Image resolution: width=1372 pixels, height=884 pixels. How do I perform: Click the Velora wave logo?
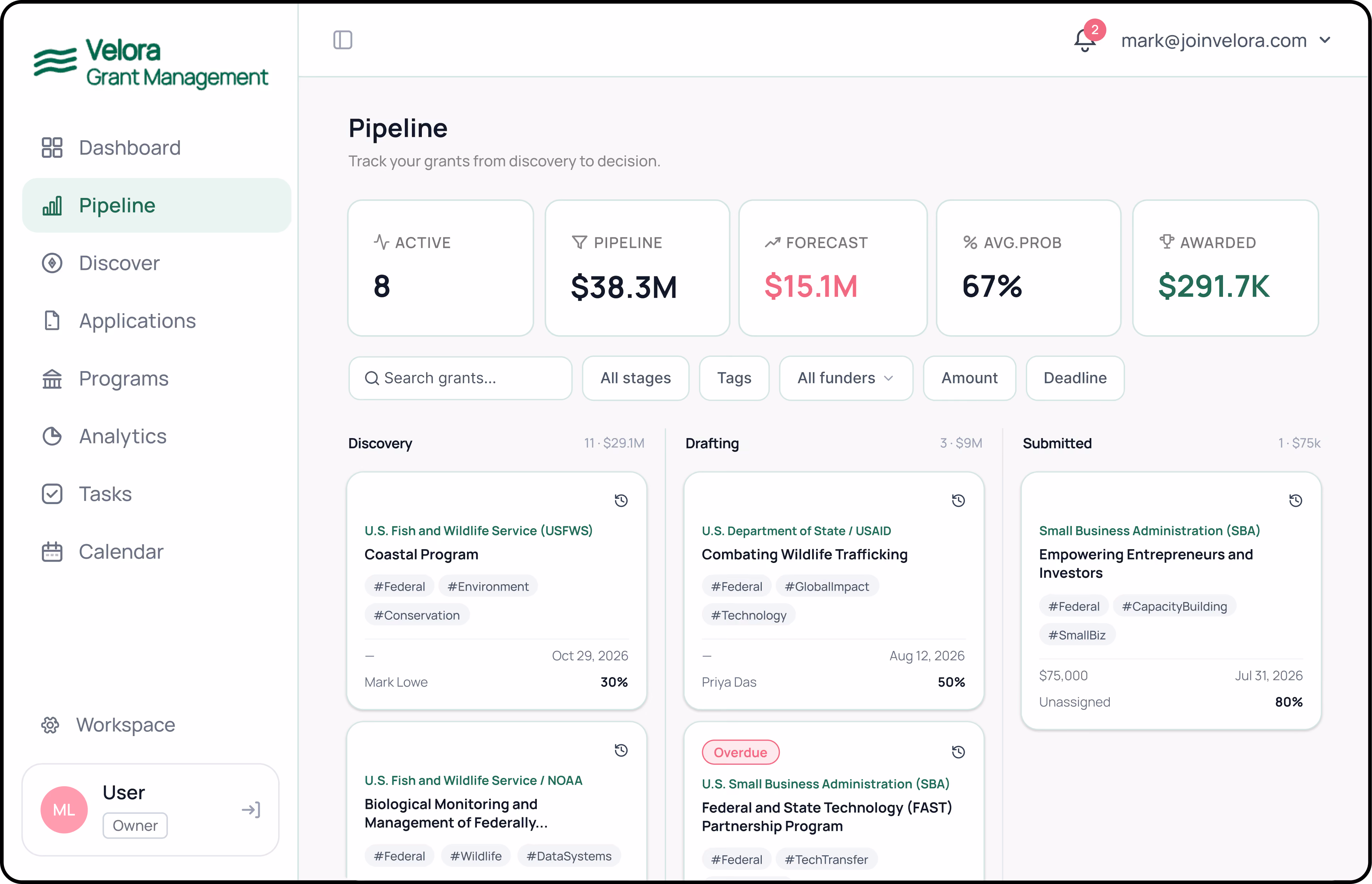pos(55,61)
